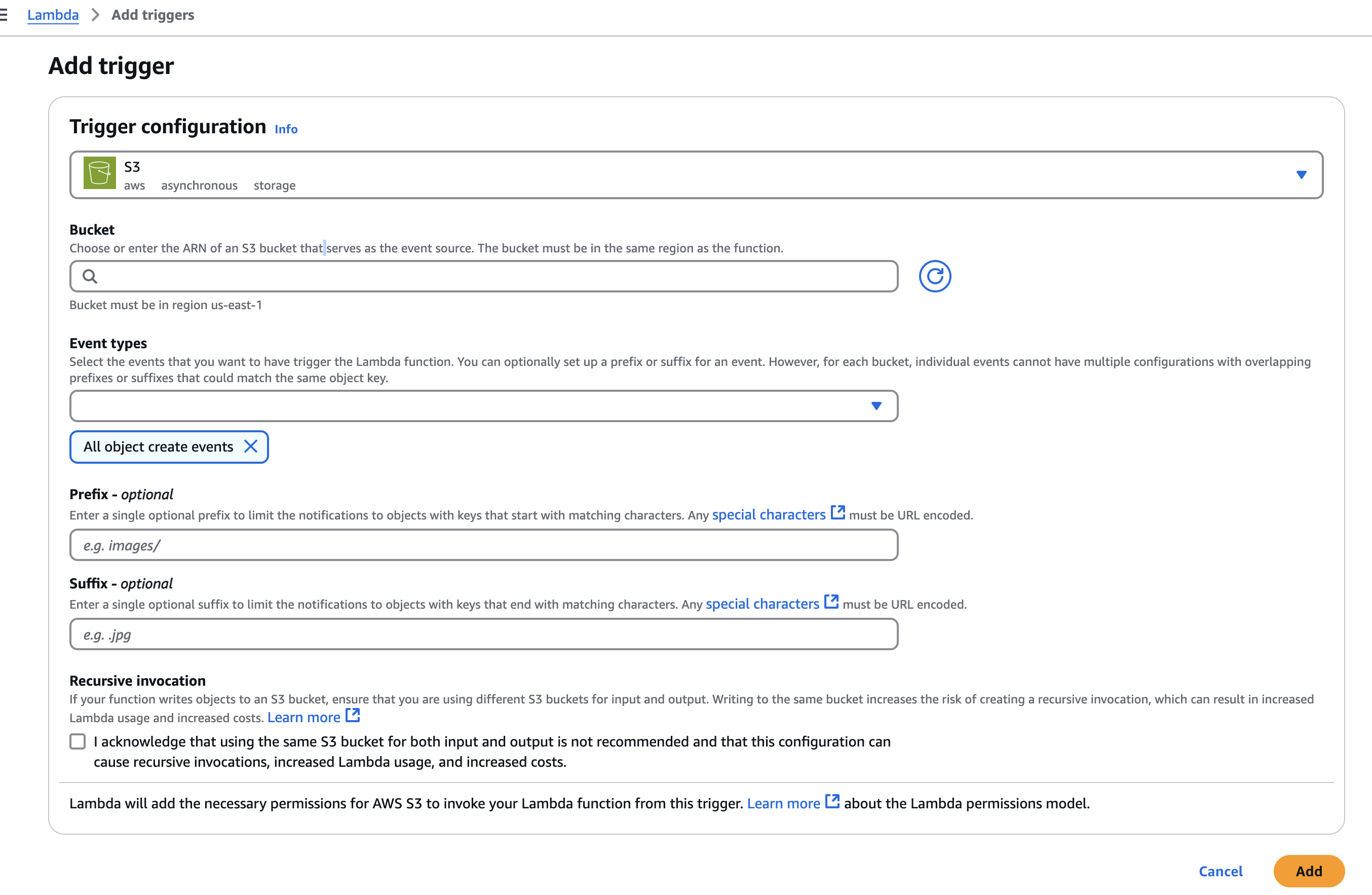Screen dimensions: 1372x895
Task: Click the Lambda breadcrumb navigation item
Action: coord(52,14)
